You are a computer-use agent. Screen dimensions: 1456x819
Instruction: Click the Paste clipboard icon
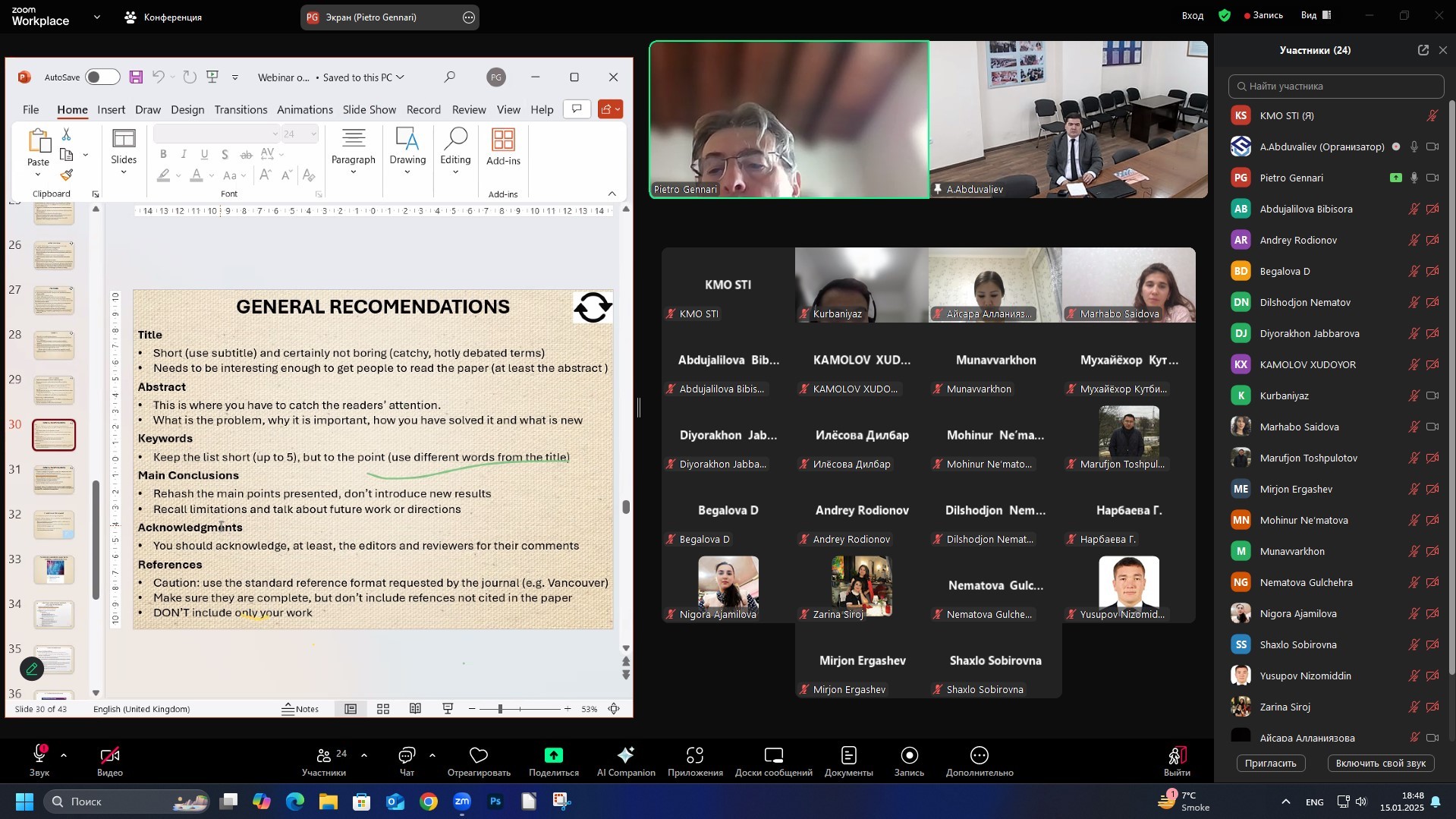point(38,141)
